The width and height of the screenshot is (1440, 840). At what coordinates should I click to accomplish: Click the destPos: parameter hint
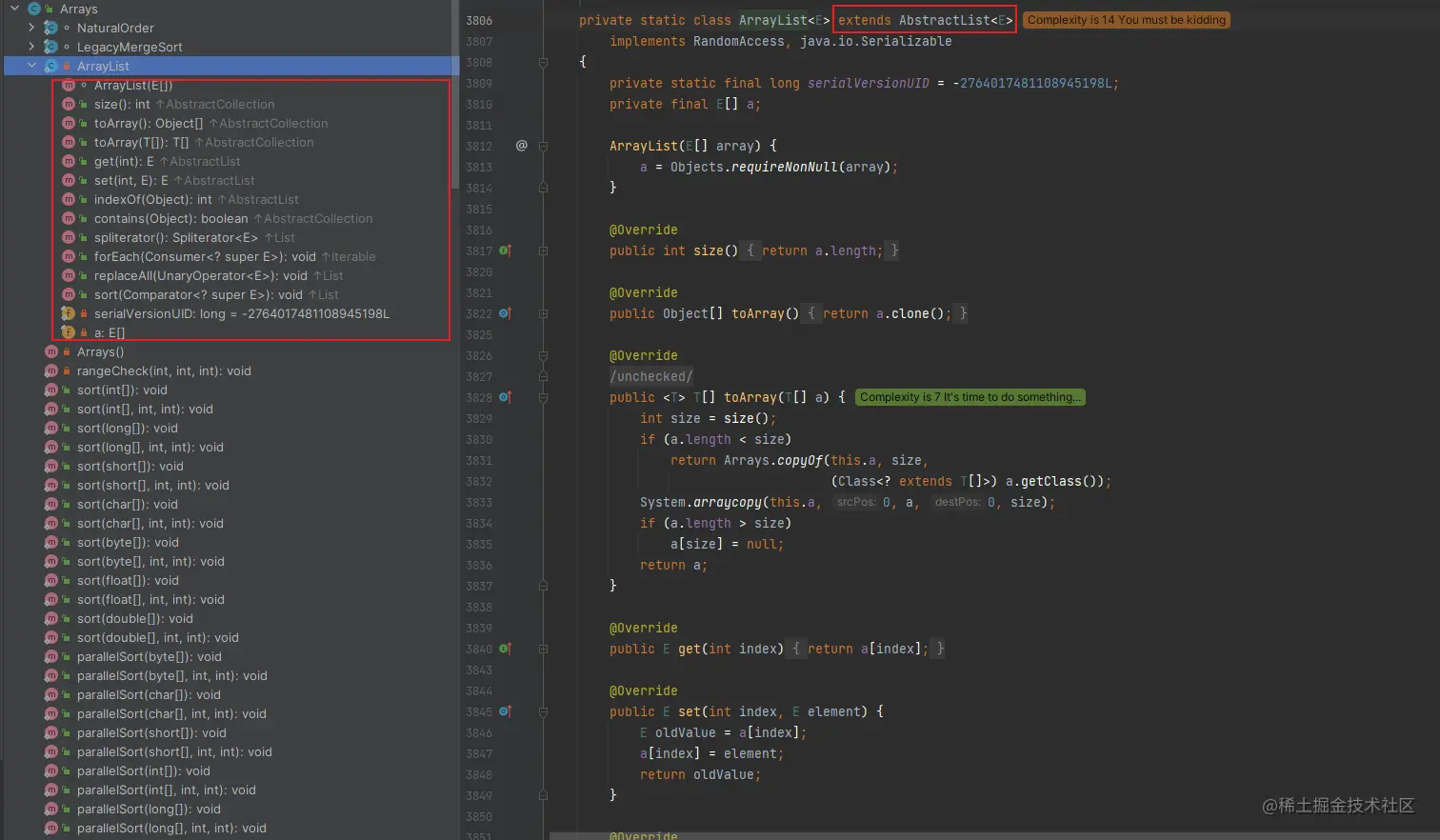tap(957, 502)
